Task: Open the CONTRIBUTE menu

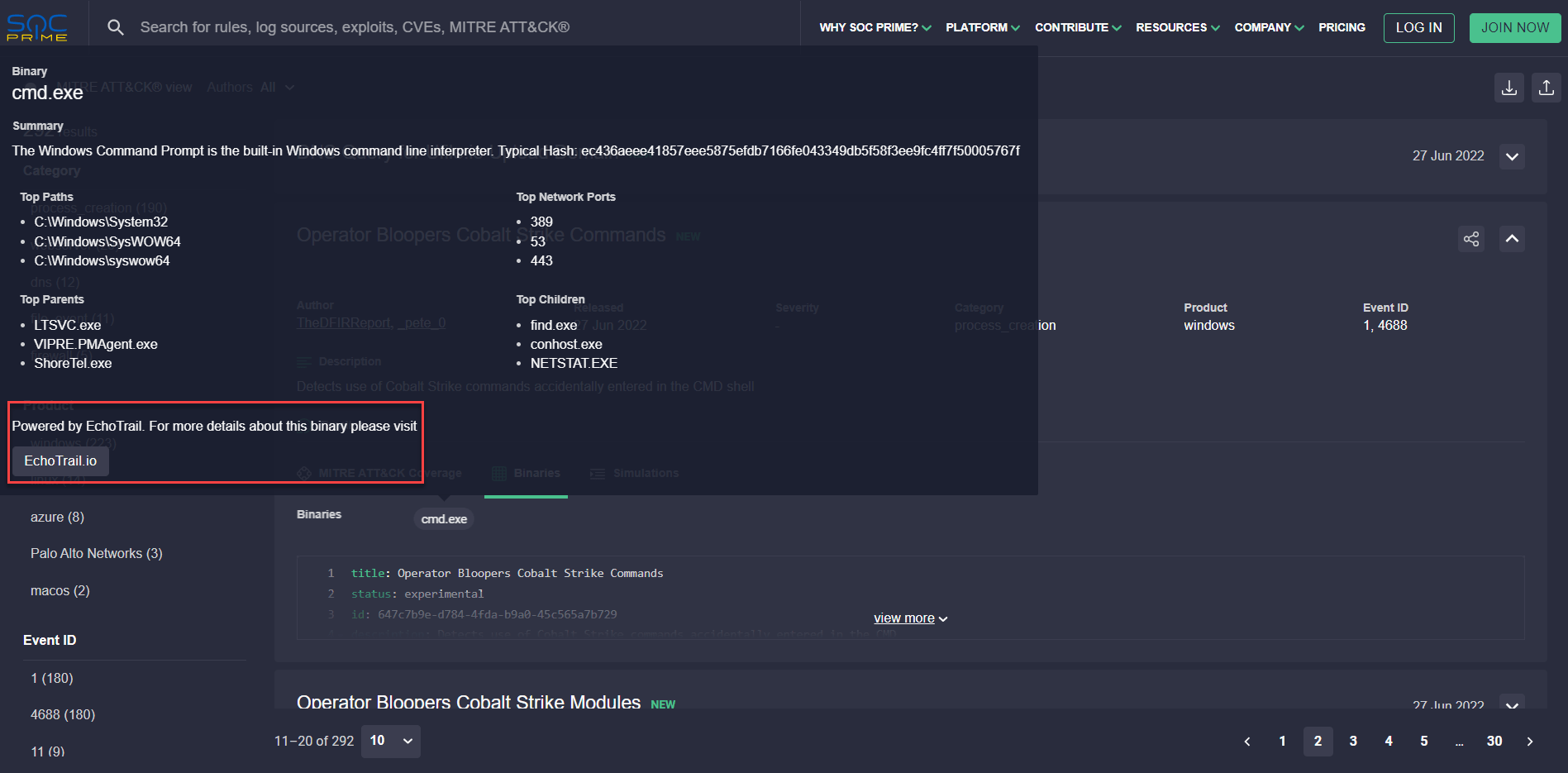Action: [1078, 27]
